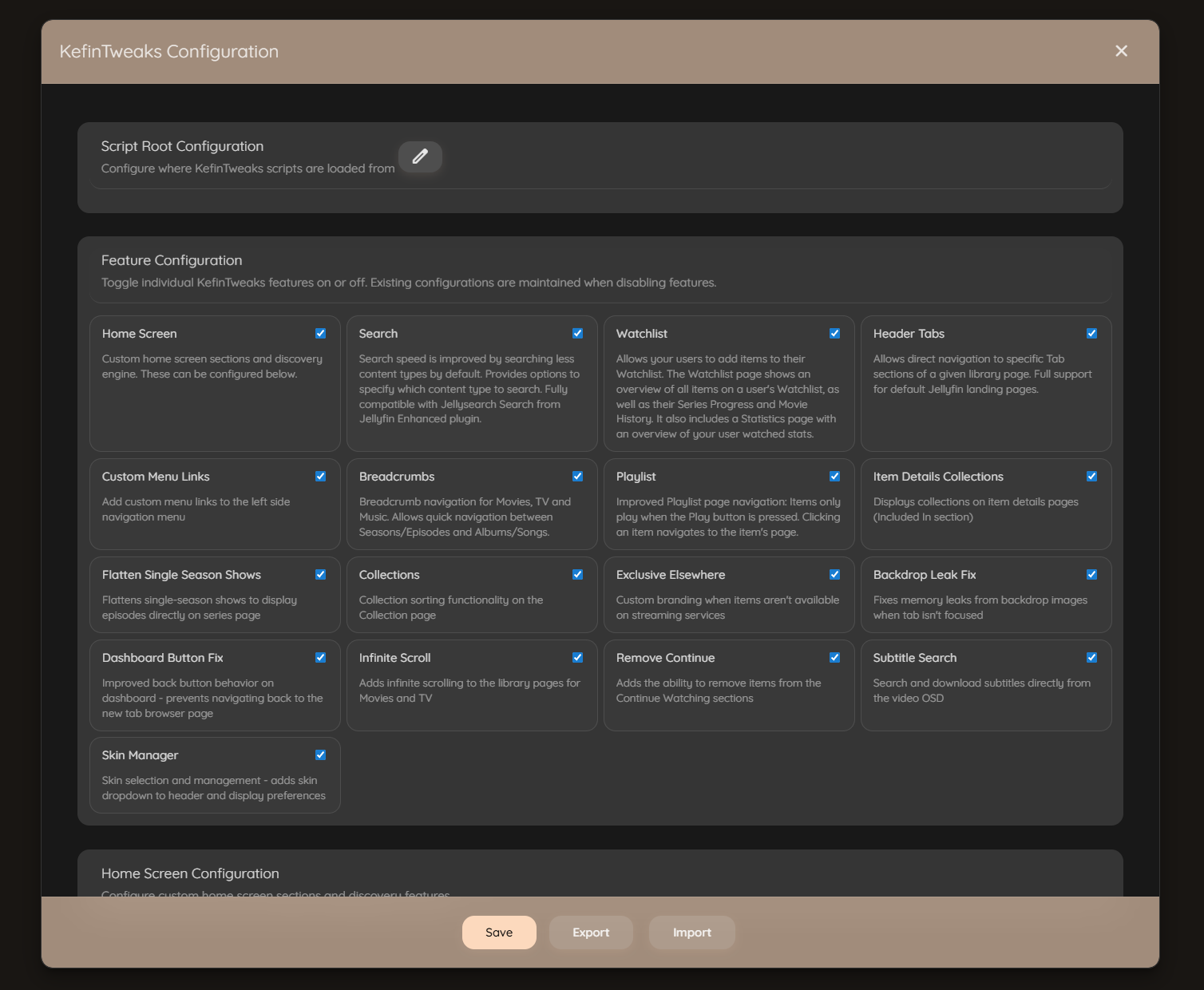Toggle the Header Tabs checkbox

(x=1091, y=334)
